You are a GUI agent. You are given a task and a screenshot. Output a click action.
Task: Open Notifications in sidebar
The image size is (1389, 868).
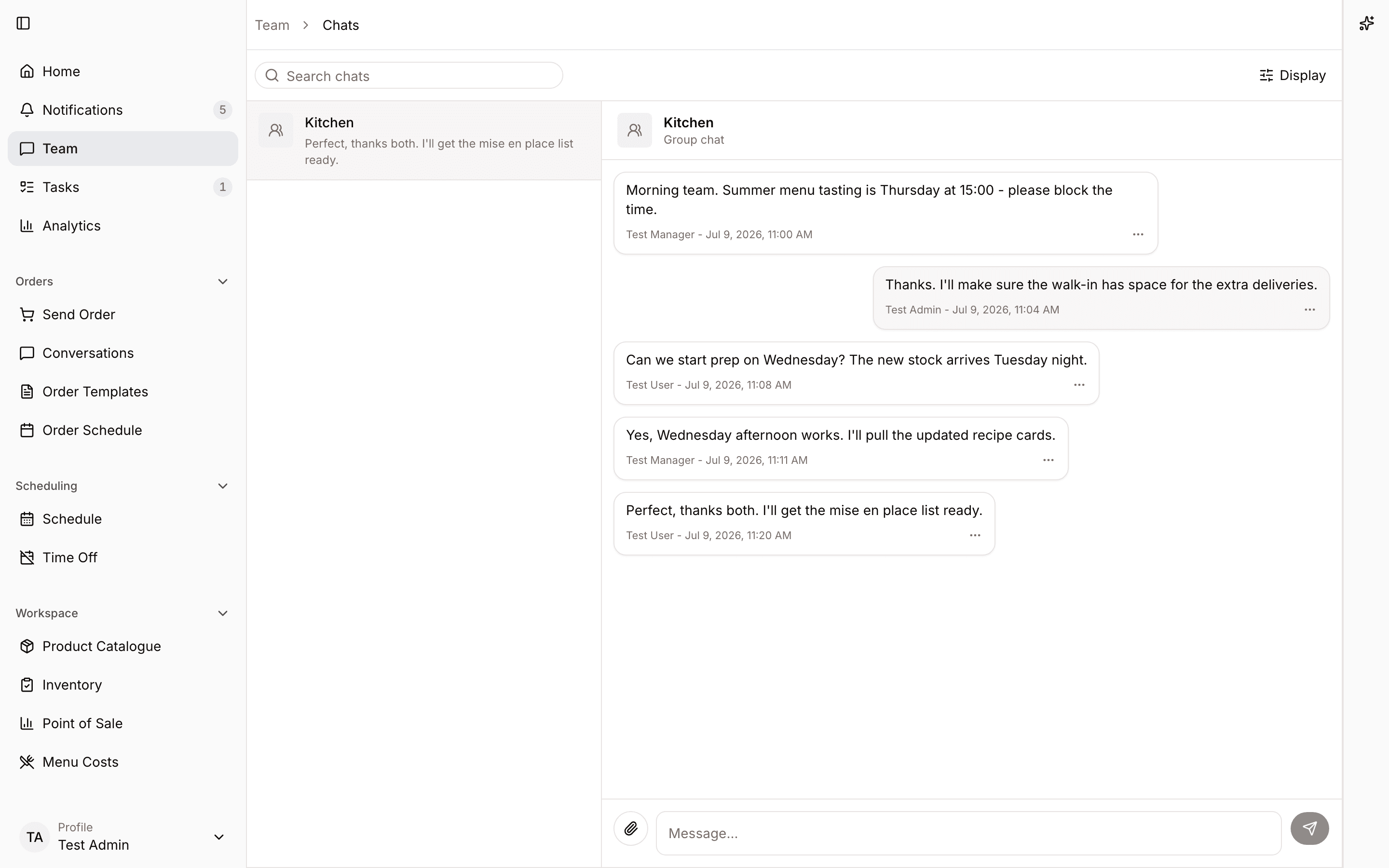point(123,109)
